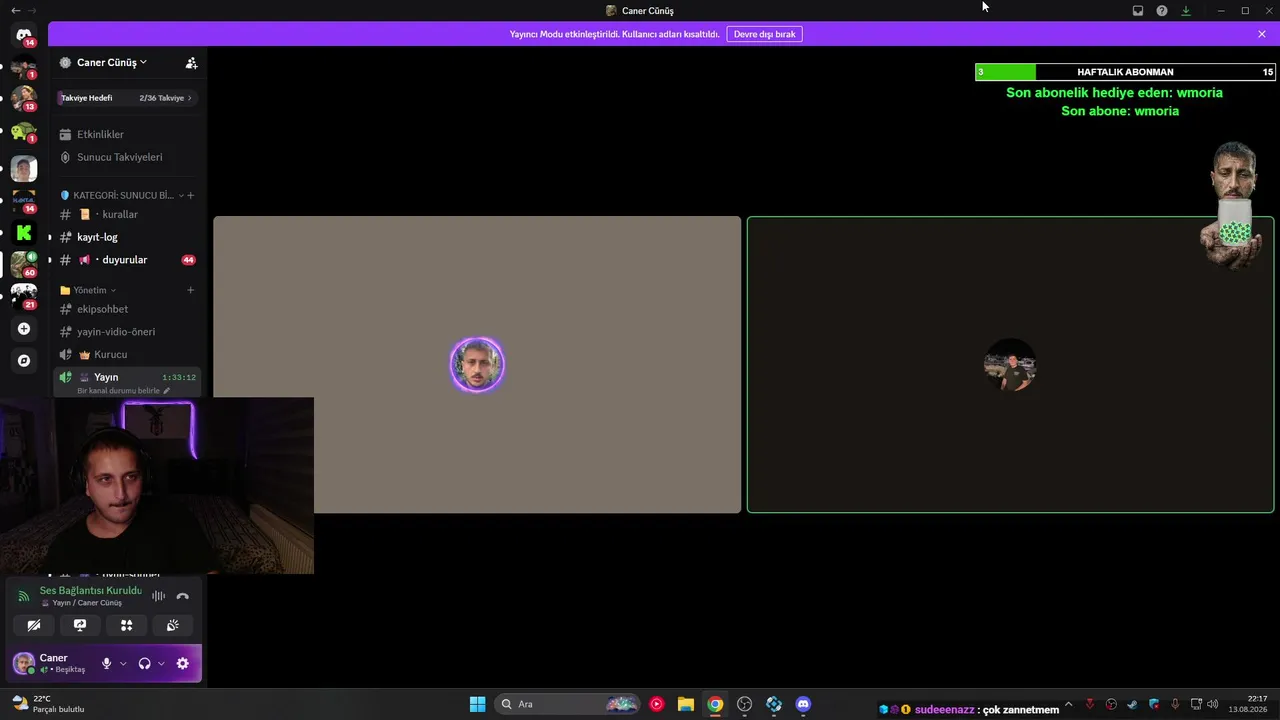Open the turtle avatar server
This screenshot has width=1280, height=720.
pyautogui.click(x=24, y=132)
